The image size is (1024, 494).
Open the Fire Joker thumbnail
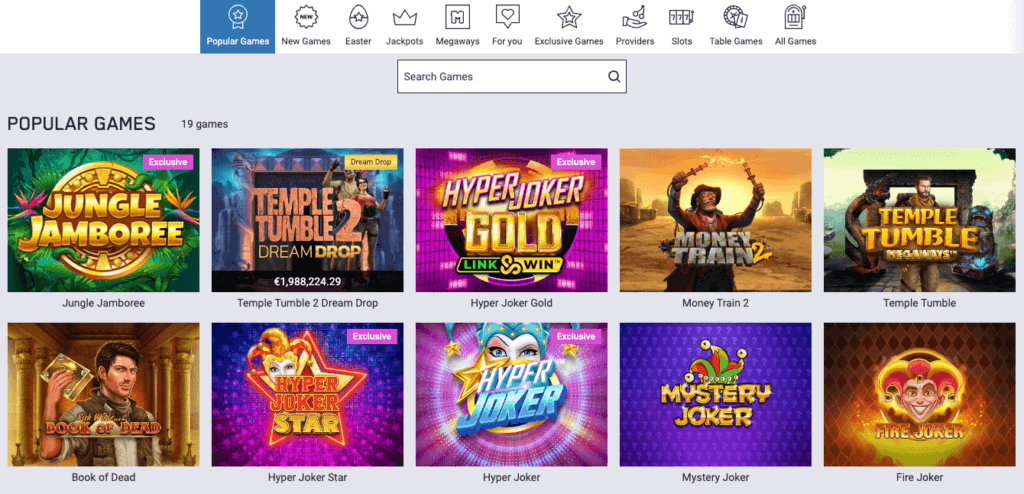920,395
